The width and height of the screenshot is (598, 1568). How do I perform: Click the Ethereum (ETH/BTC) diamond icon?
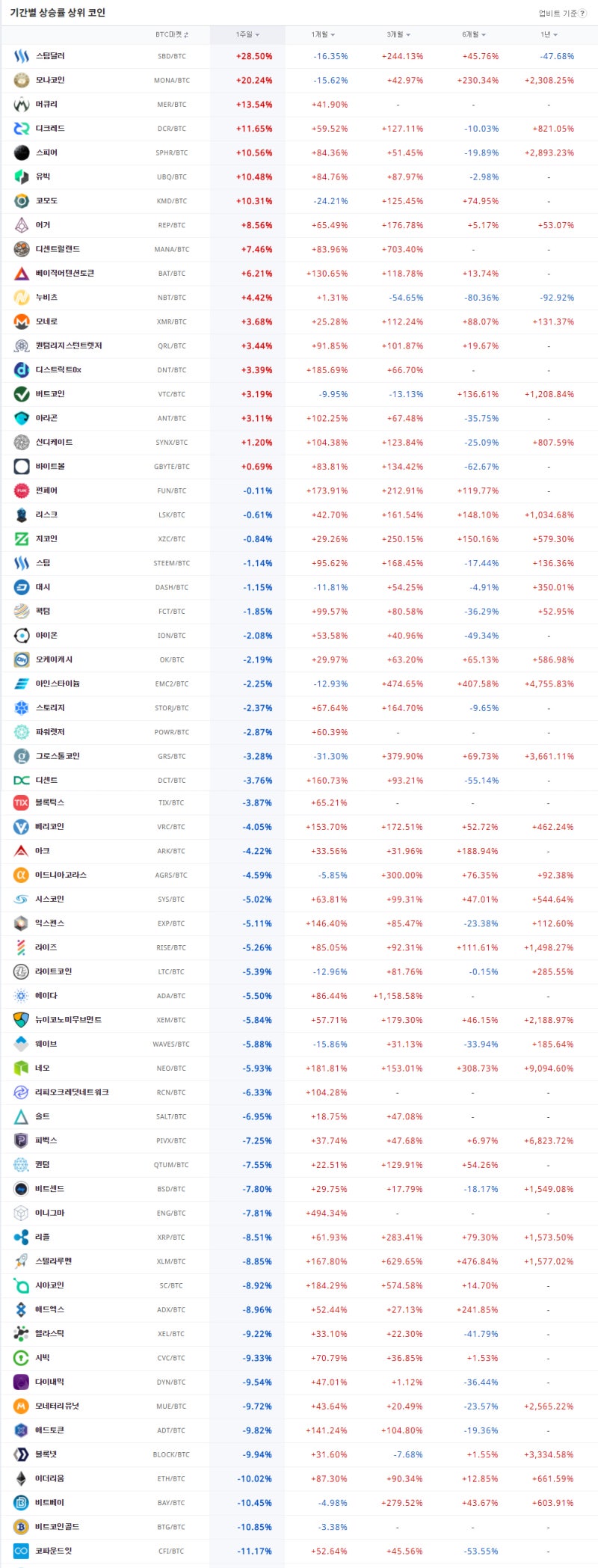coord(22,1478)
